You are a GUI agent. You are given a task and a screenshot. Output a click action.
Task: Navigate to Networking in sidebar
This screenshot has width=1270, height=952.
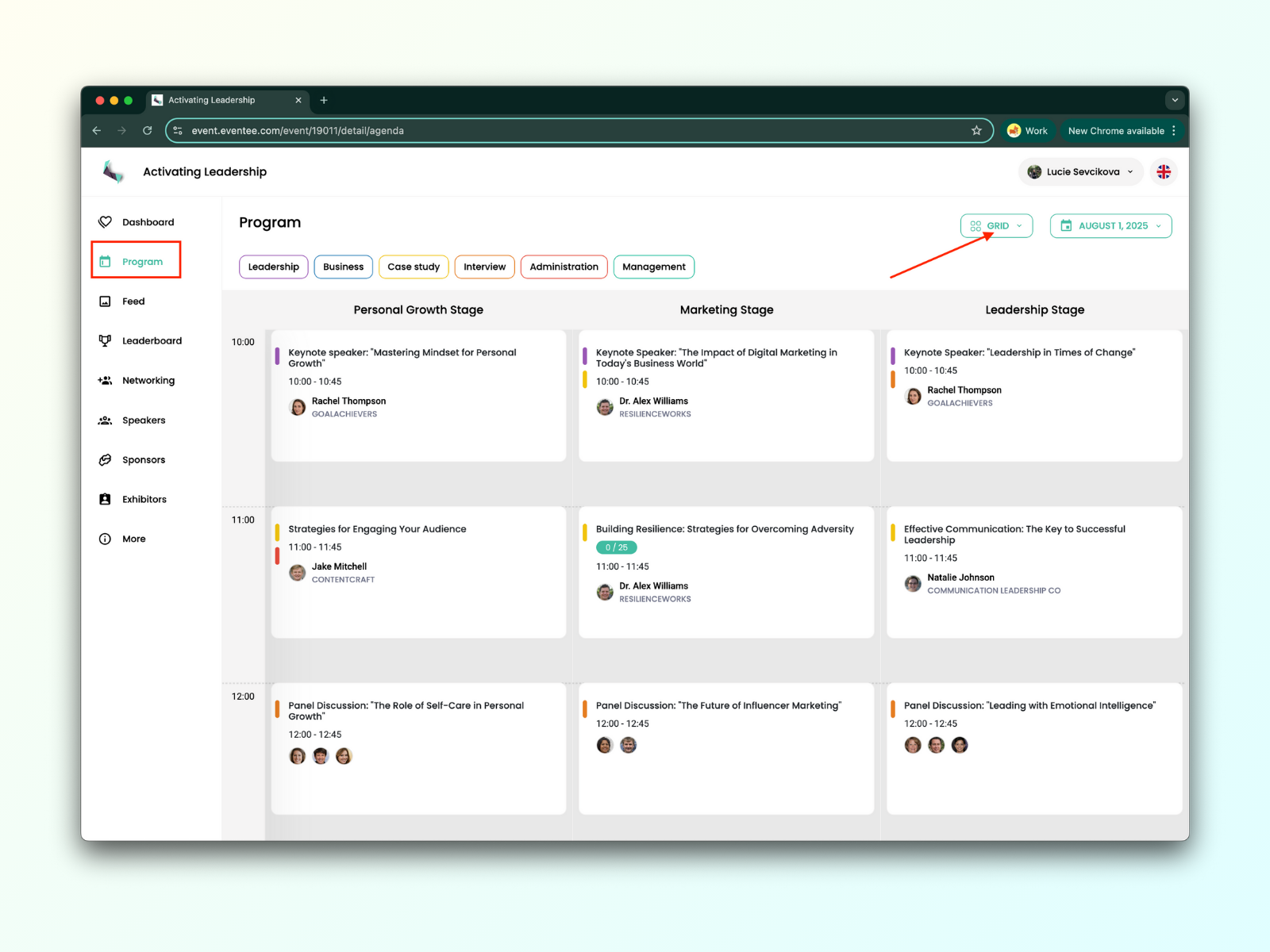tap(148, 381)
